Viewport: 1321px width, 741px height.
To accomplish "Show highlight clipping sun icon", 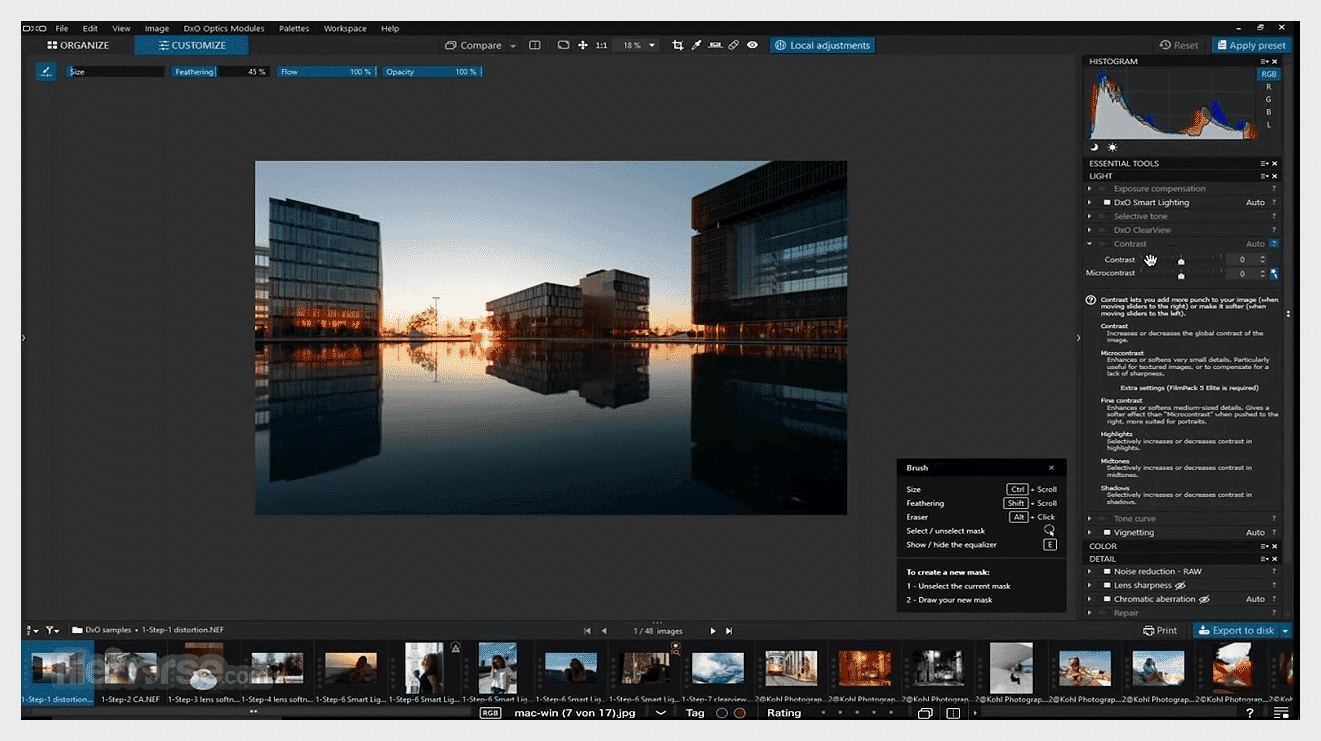I will (1112, 147).
